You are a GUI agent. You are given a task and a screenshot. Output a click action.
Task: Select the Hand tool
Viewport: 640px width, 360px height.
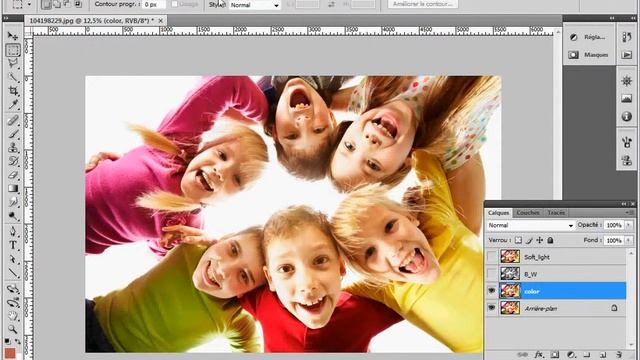coord(13,316)
